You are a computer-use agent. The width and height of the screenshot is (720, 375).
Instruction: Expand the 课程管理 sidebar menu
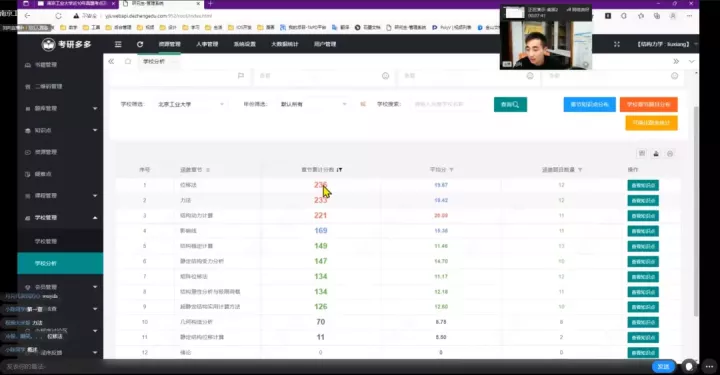(60, 196)
